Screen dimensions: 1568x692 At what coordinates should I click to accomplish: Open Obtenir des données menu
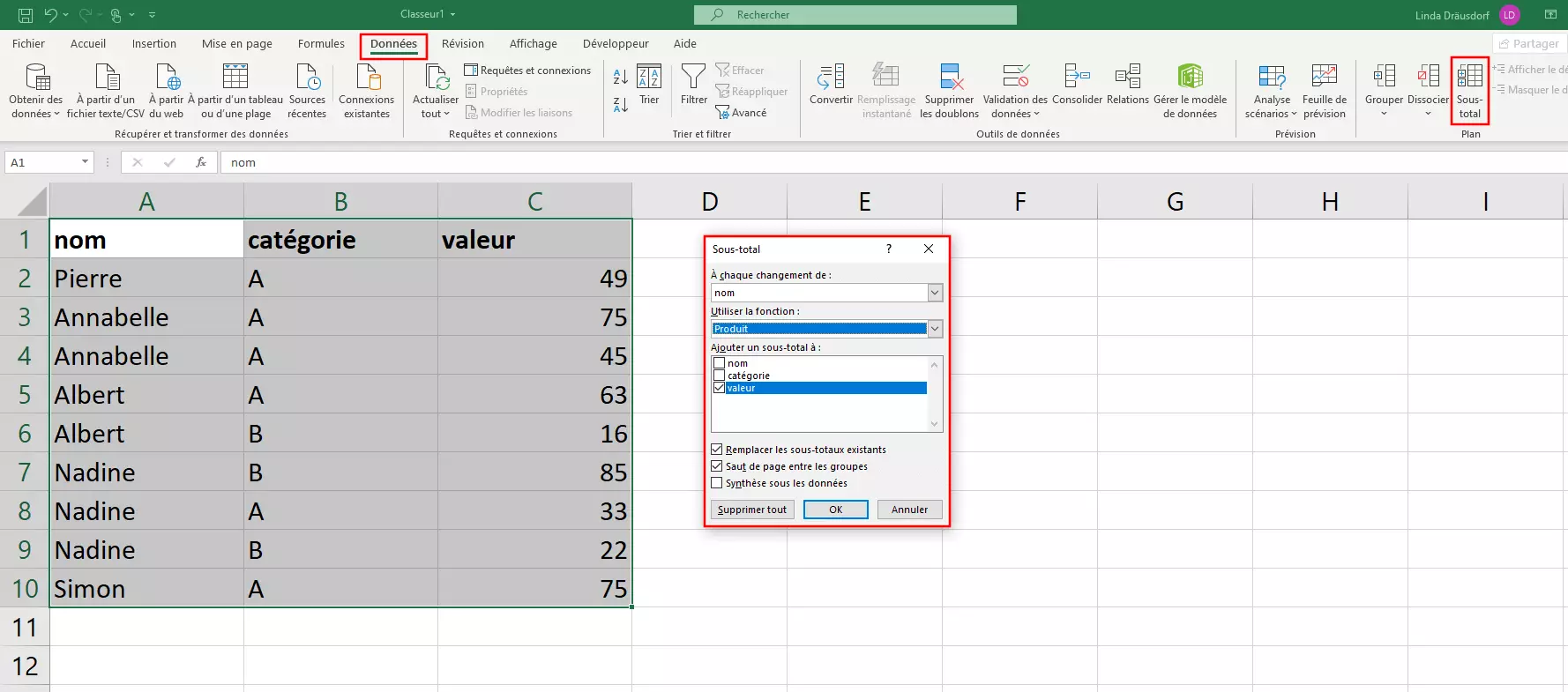click(36, 91)
